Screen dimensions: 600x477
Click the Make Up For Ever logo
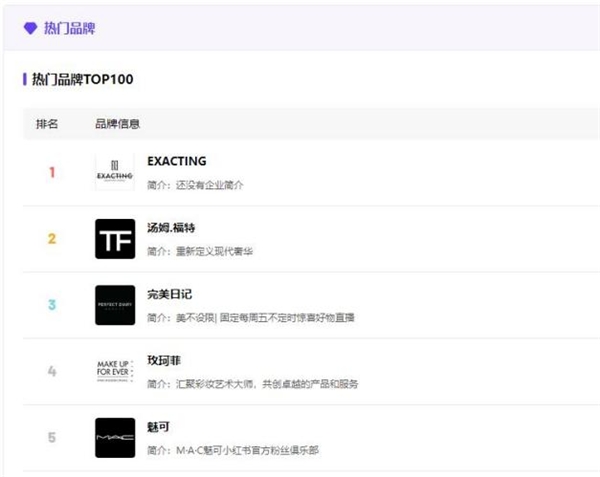[x=115, y=371]
